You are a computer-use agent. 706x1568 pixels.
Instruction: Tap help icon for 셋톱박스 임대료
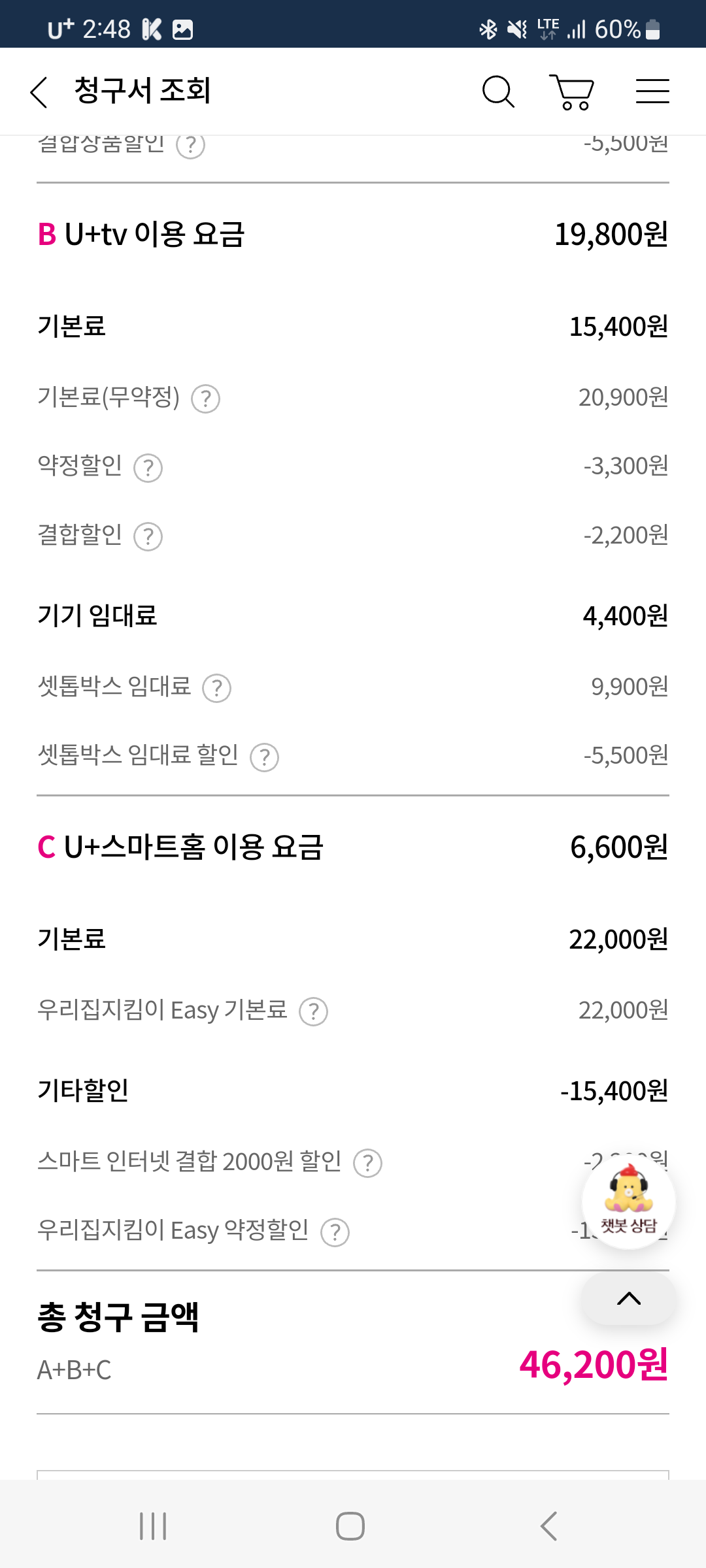point(216,688)
